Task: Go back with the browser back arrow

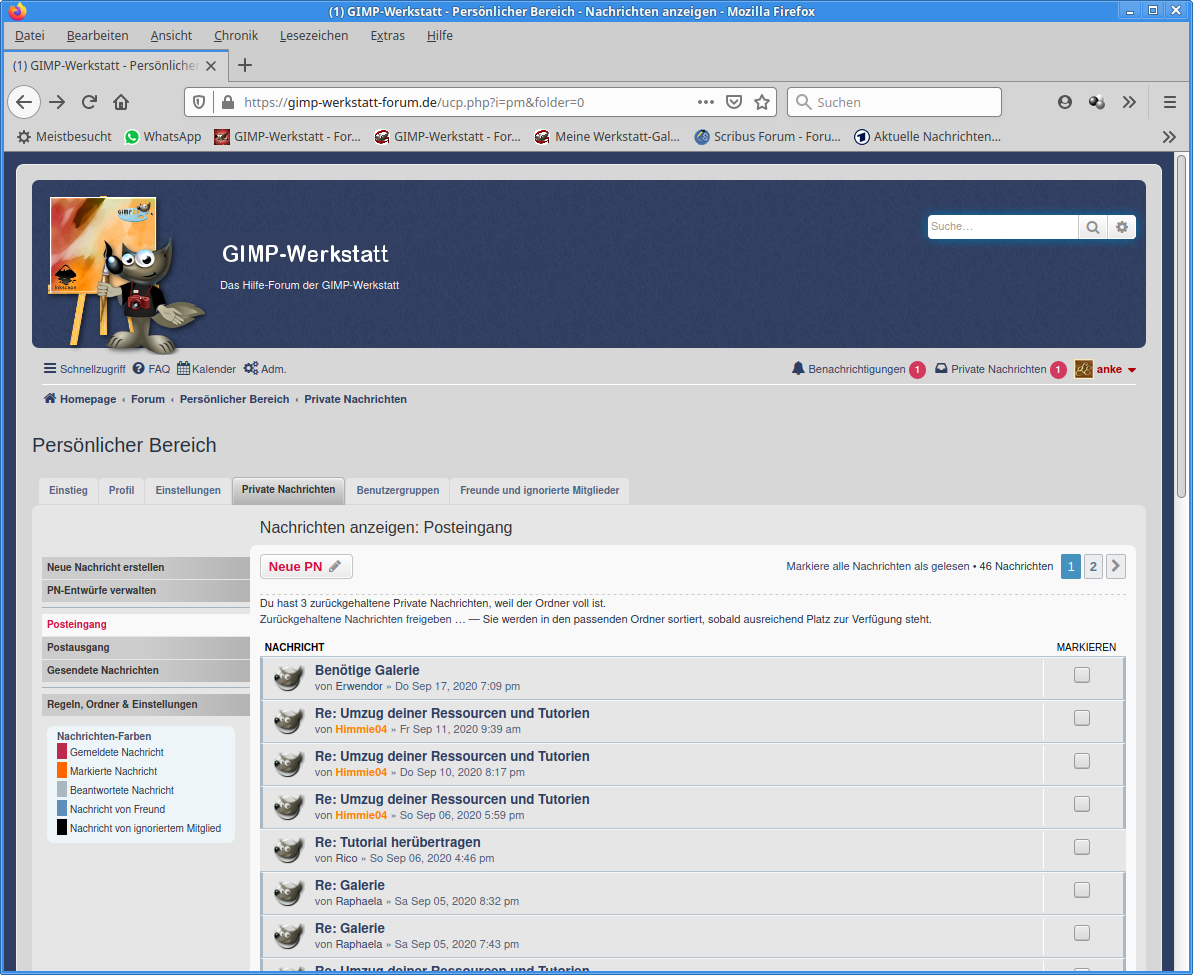Action: 24,102
